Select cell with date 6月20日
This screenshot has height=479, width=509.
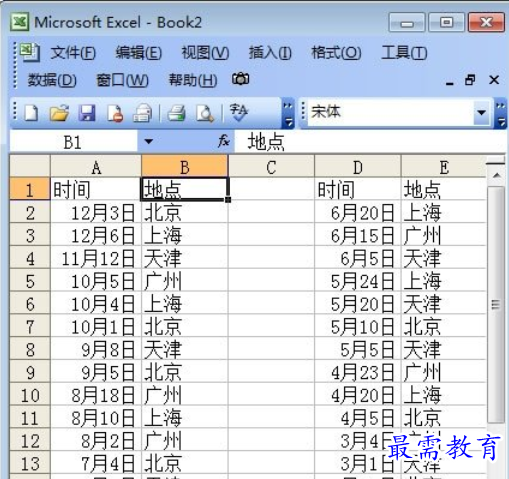tap(358, 212)
